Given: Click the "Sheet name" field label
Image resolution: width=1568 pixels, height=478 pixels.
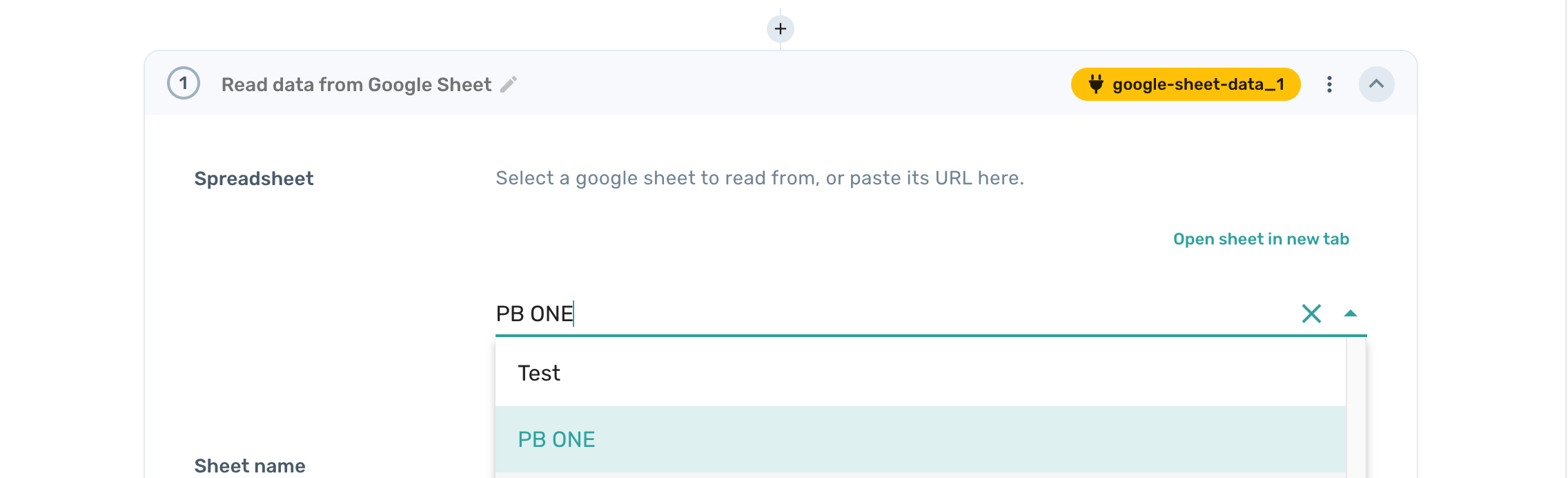Looking at the screenshot, I should coord(250,466).
